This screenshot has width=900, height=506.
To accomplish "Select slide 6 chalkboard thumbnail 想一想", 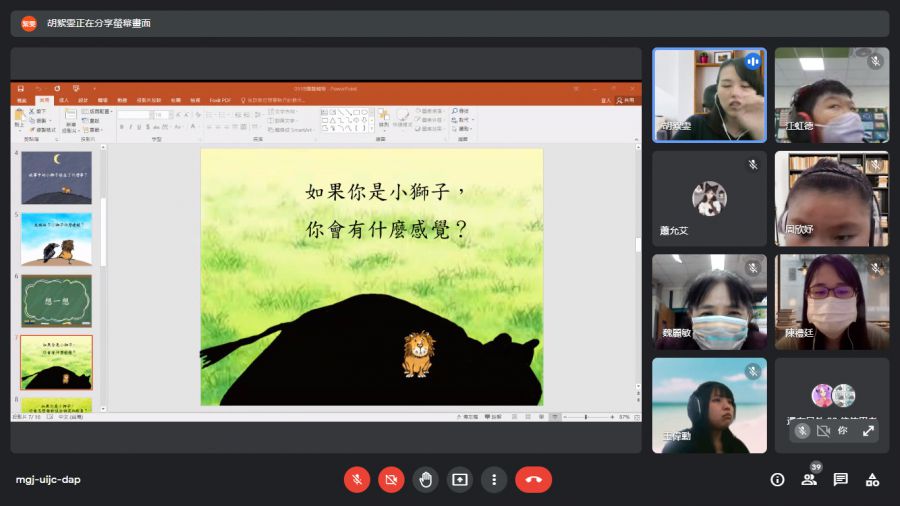I will click(56, 301).
